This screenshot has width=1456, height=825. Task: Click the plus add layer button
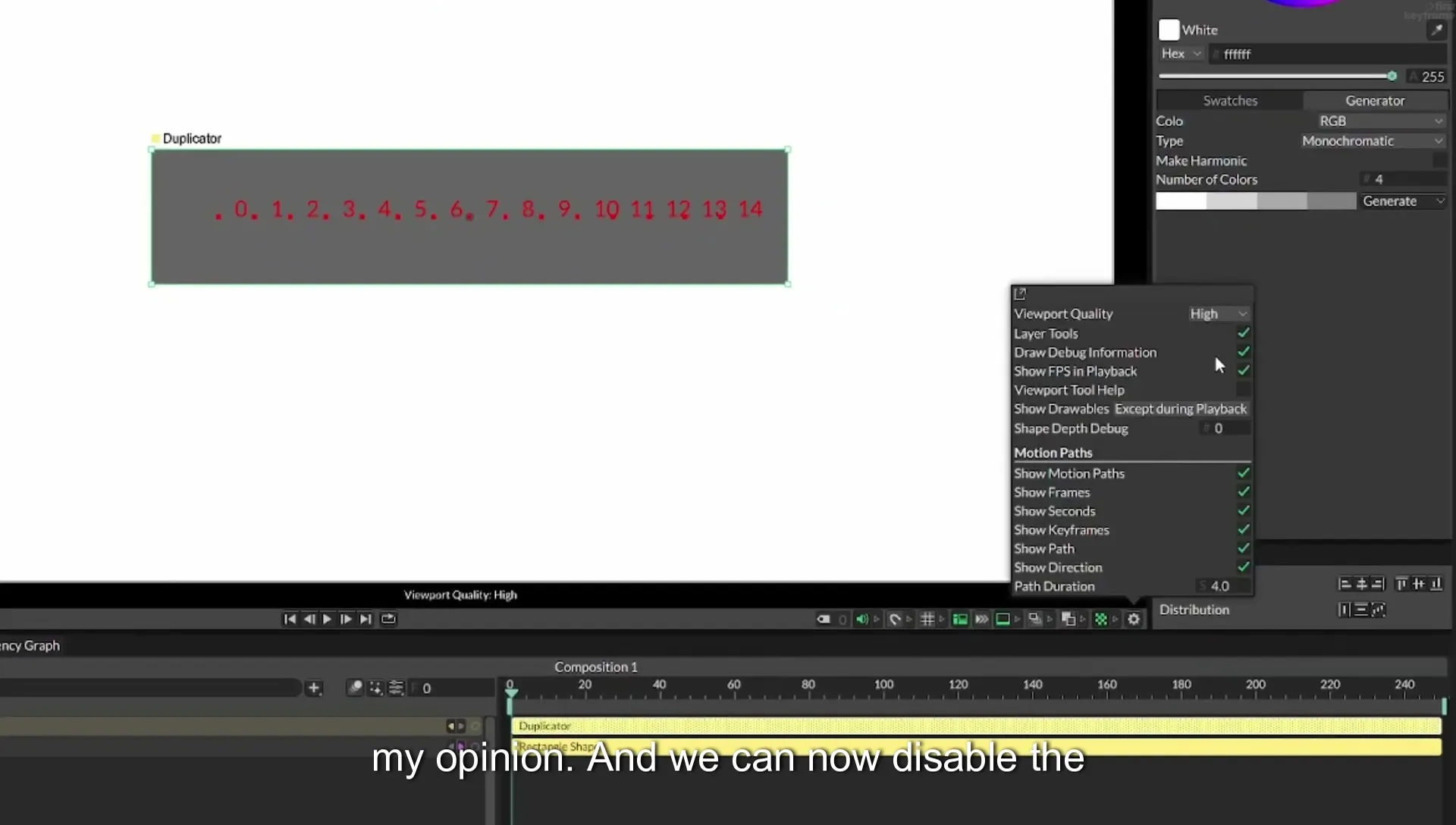[314, 688]
